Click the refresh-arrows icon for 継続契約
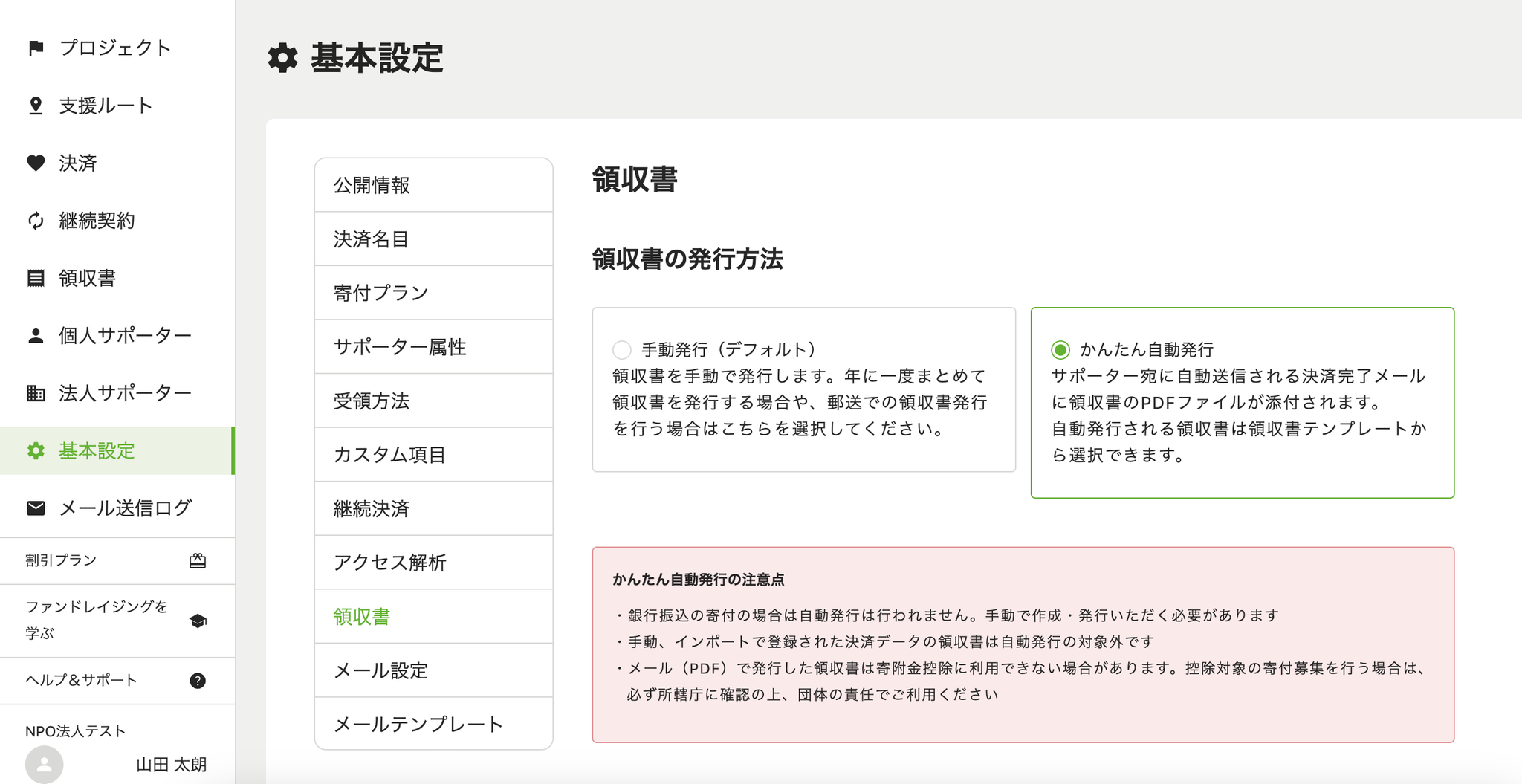 (36, 221)
